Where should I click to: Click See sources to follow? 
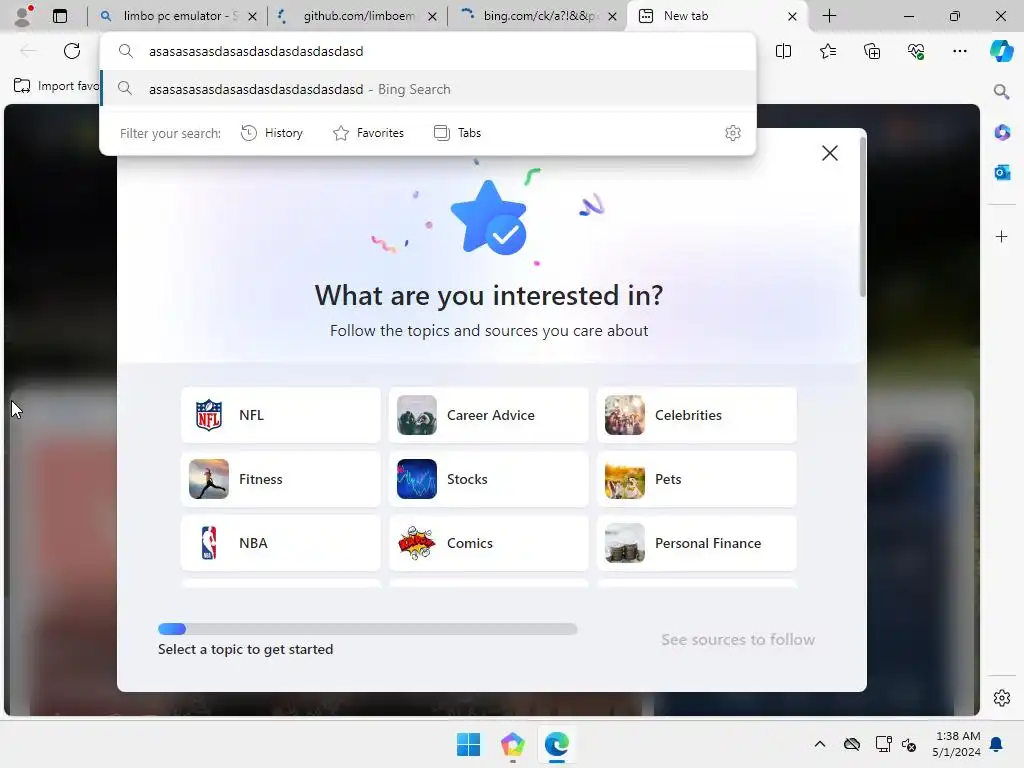coord(738,639)
